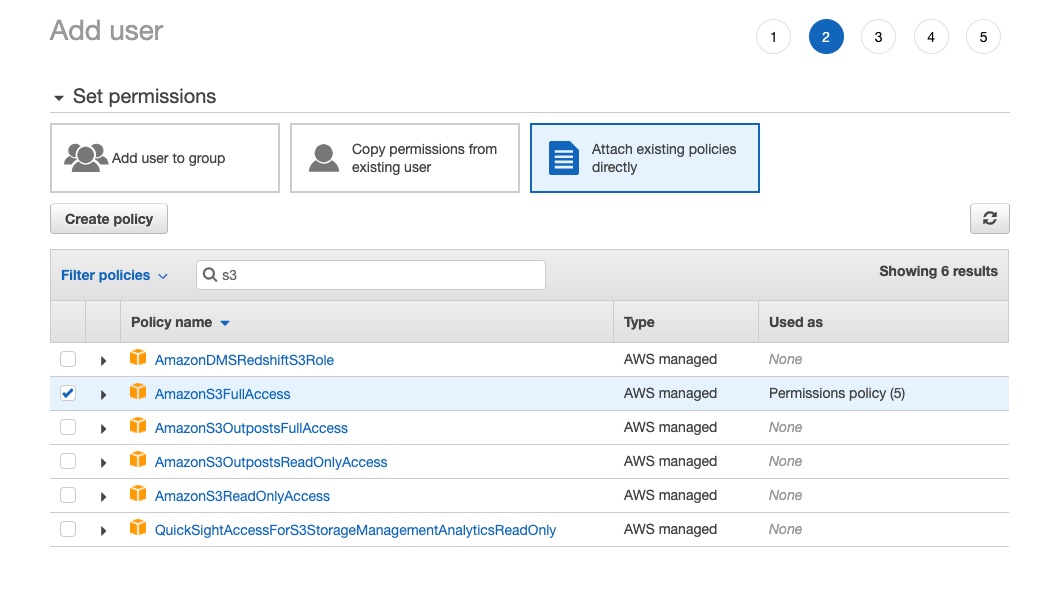
Task: Jump to wizard step 3
Action: pos(878,37)
